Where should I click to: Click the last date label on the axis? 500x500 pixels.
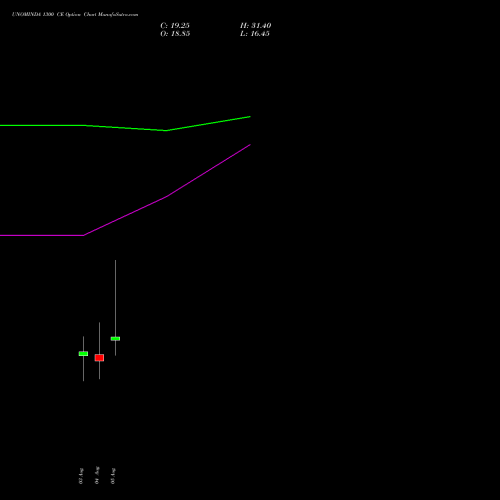tap(113, 476)
